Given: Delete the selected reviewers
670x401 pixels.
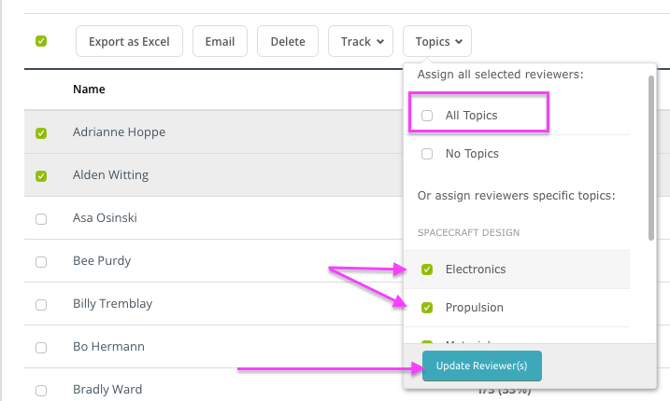Looking at the screenshot, I should click(288, 41).
